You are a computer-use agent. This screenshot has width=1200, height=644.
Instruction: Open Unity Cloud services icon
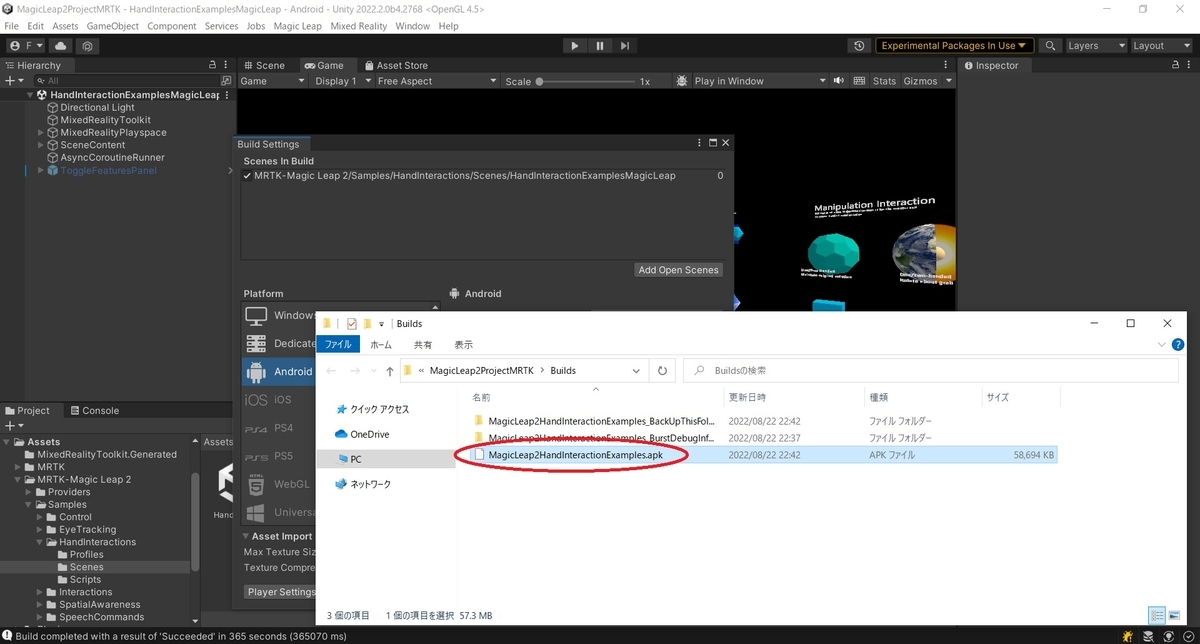(61, 46)
